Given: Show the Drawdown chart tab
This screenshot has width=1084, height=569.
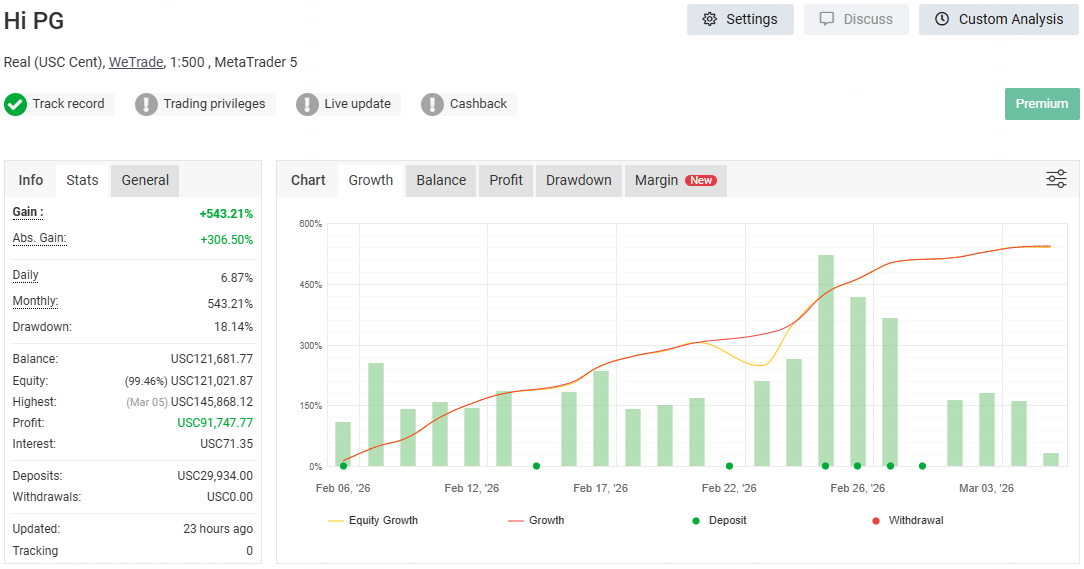Looking at the screenshot, I should tap(579, 180).
